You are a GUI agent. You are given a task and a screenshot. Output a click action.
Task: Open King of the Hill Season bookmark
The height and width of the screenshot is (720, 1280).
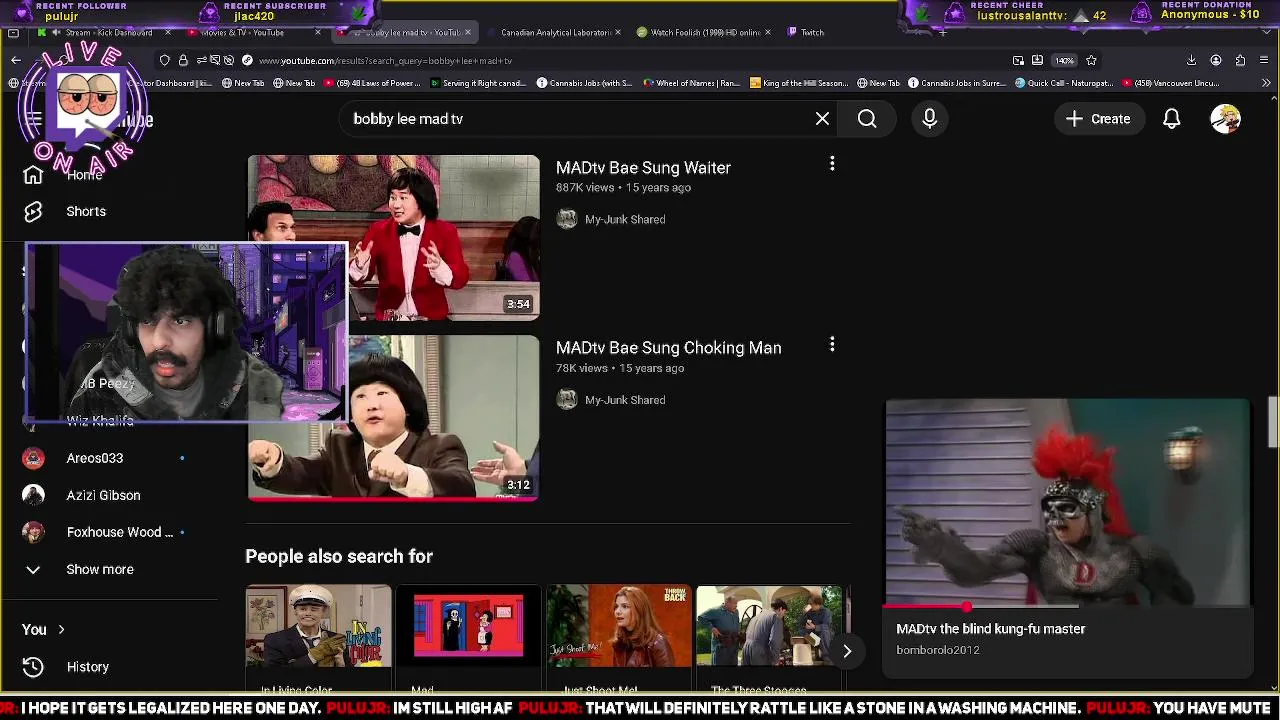797,83
